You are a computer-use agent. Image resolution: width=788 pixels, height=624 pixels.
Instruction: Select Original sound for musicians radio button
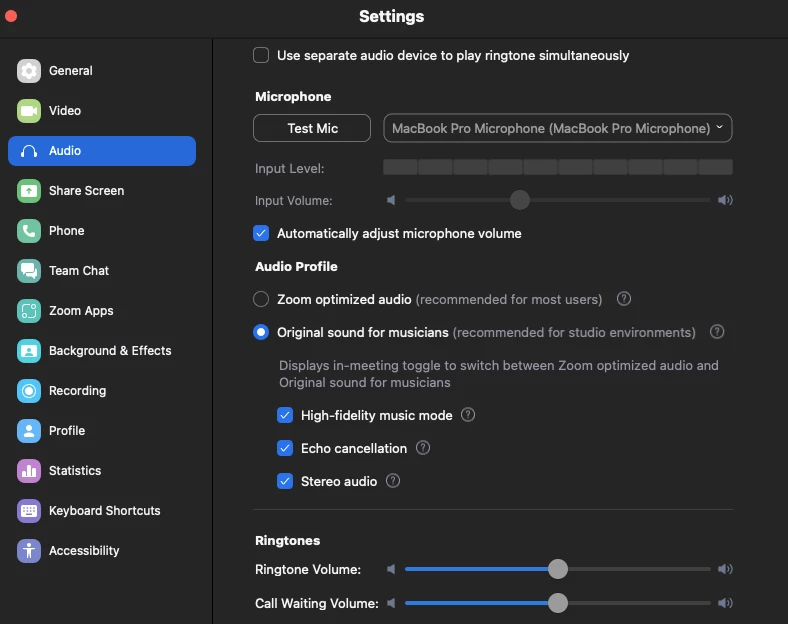point(261,332)
